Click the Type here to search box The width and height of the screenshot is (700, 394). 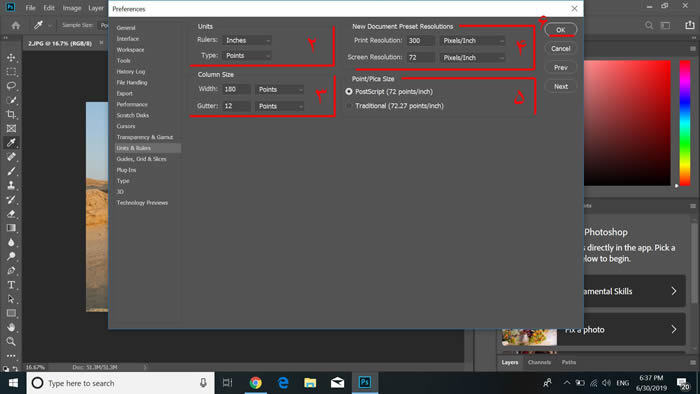[120, 383]
